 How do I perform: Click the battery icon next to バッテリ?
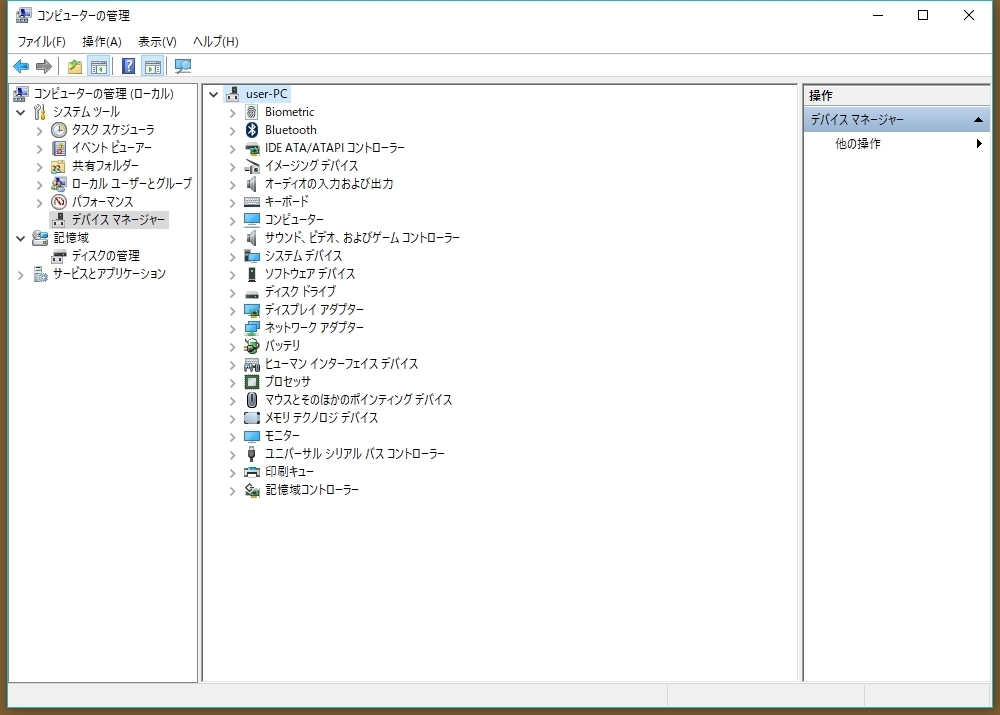pos(250,346)
